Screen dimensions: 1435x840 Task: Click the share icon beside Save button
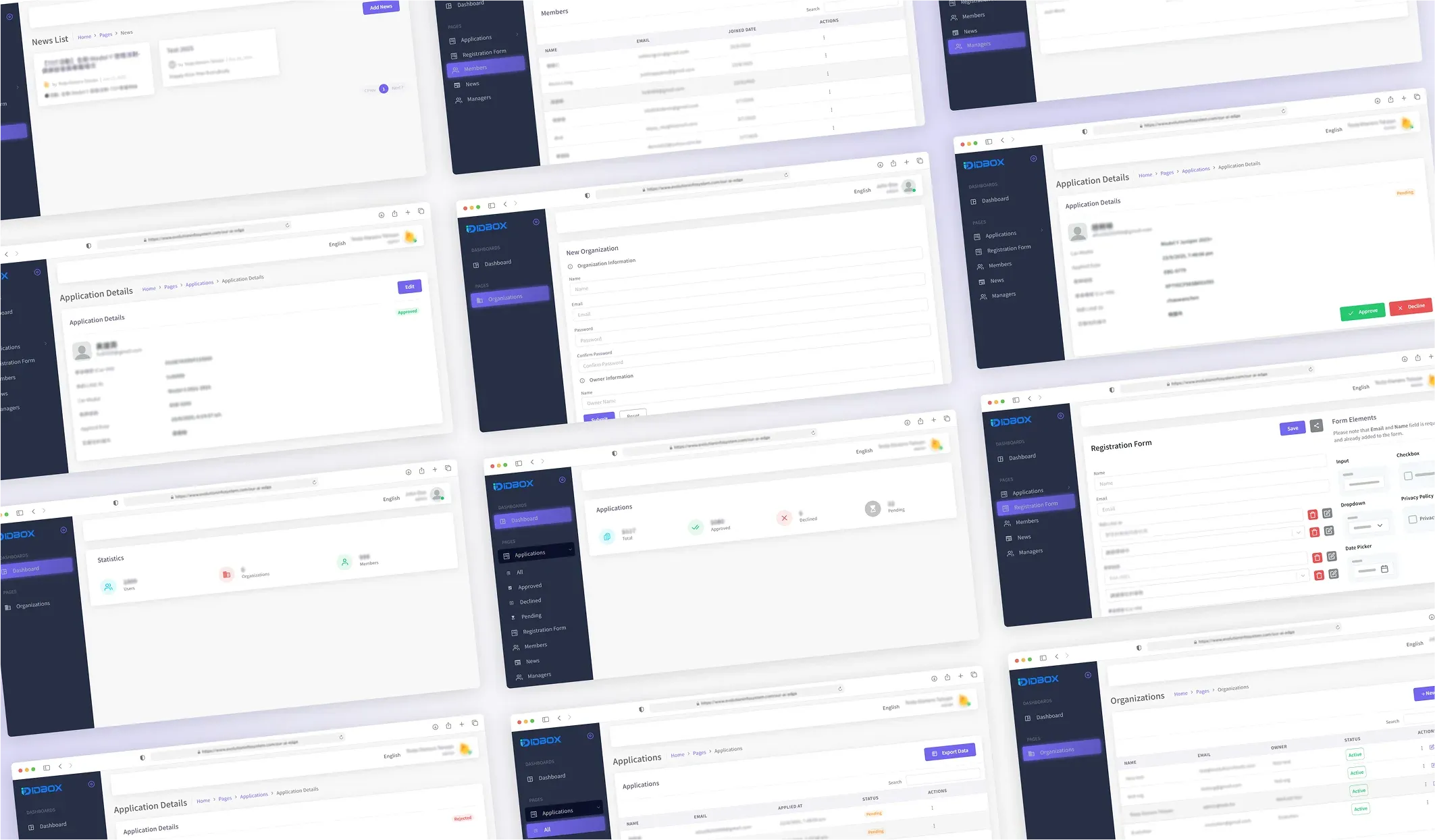pos(1316,425)
